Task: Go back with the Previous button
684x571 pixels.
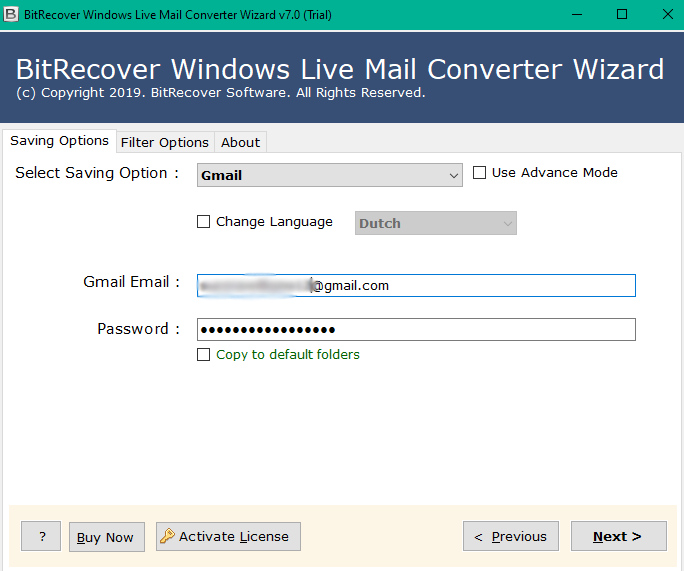Action: [x=511, y=536]
